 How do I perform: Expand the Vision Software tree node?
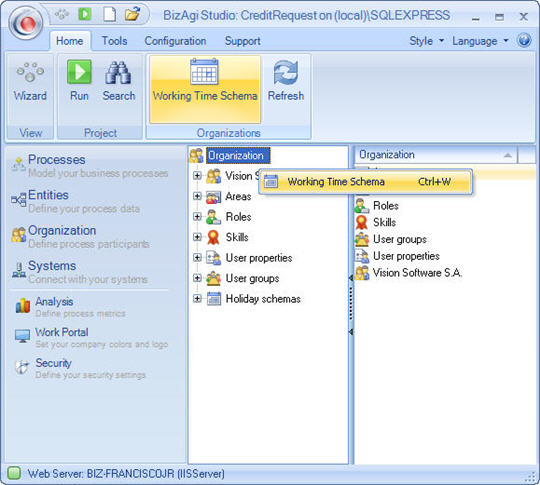(197, 176)
